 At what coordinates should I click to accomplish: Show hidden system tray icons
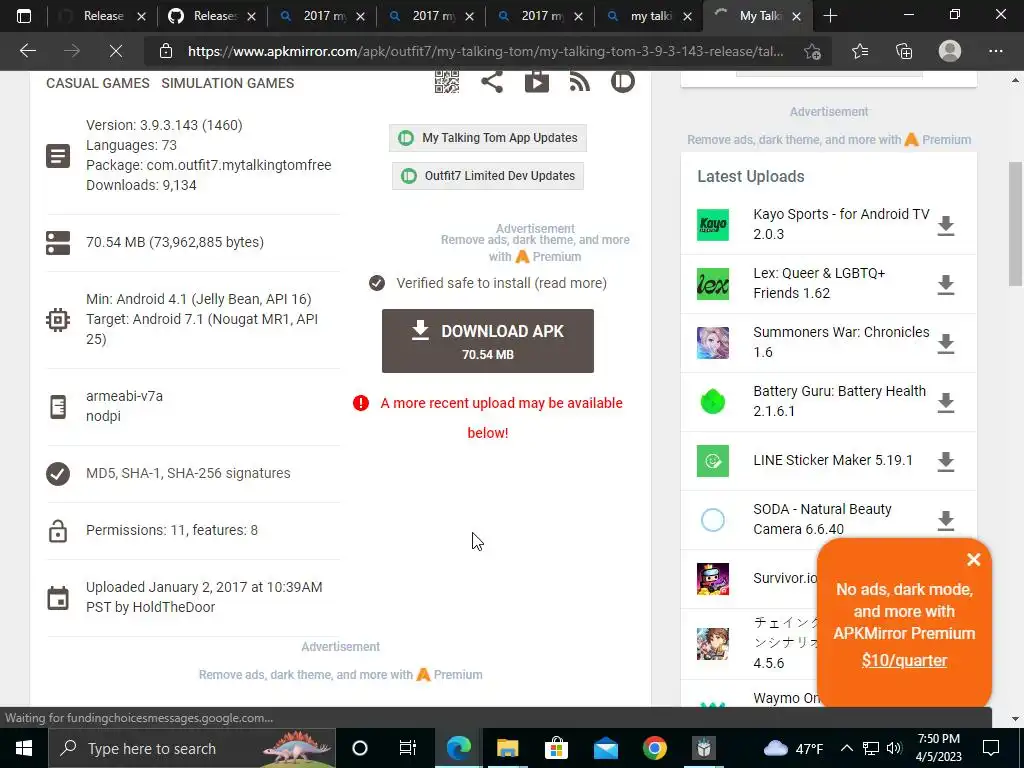pos(846,748)
